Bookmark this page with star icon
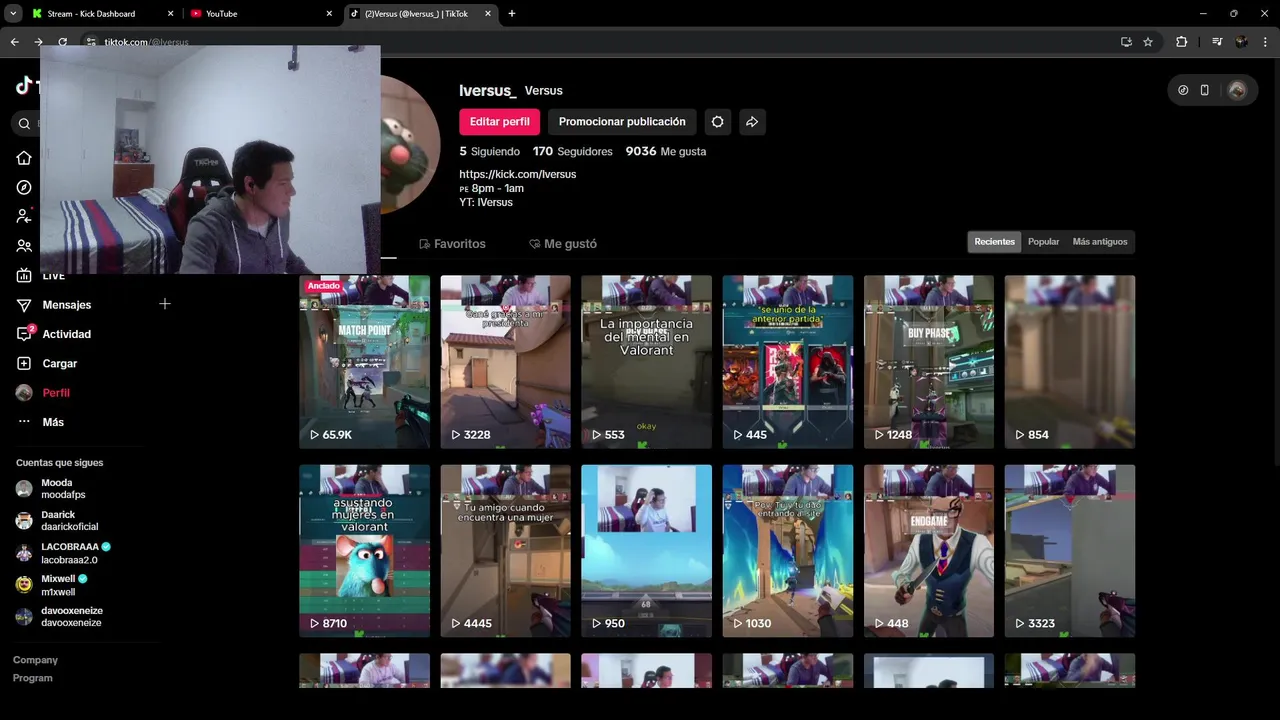 click(1148, 42)
